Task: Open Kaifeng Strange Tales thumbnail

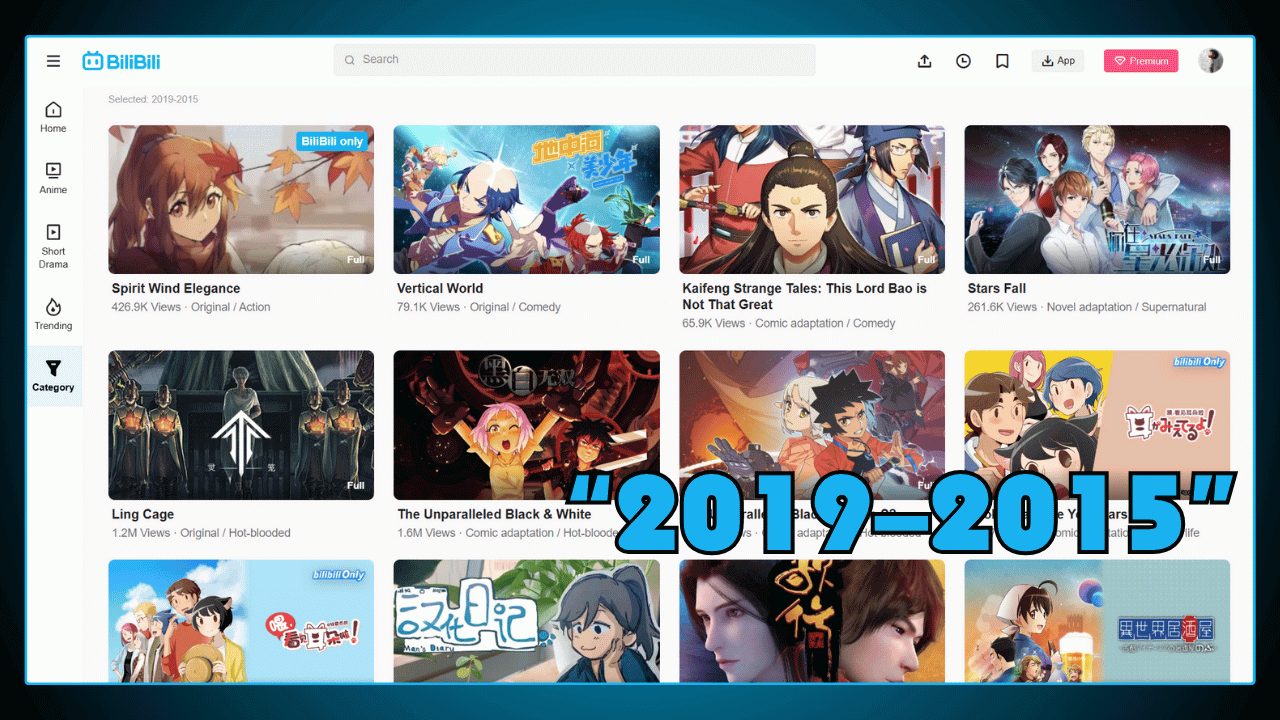Action: point(811,199)
